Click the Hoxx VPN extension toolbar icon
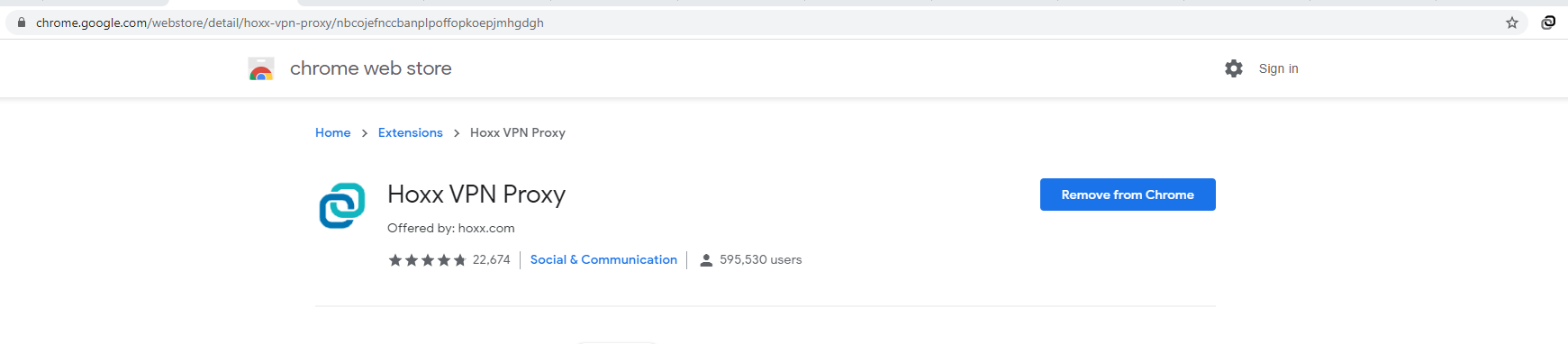 click(x=1548, y=23)
